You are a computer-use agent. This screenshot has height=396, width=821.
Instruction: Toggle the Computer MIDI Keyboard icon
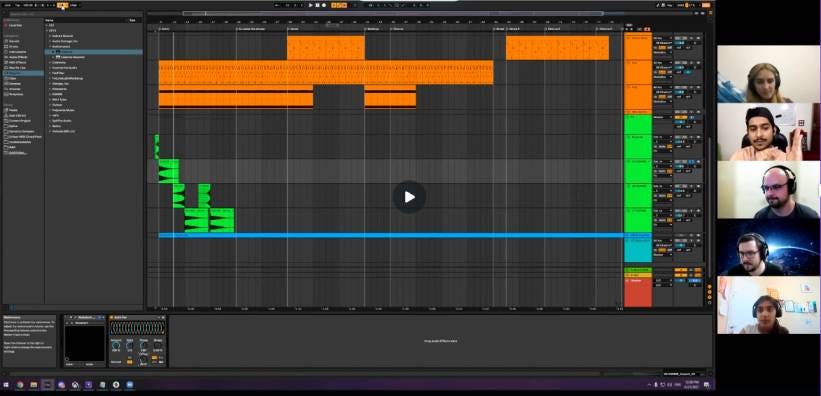point(662,5)
